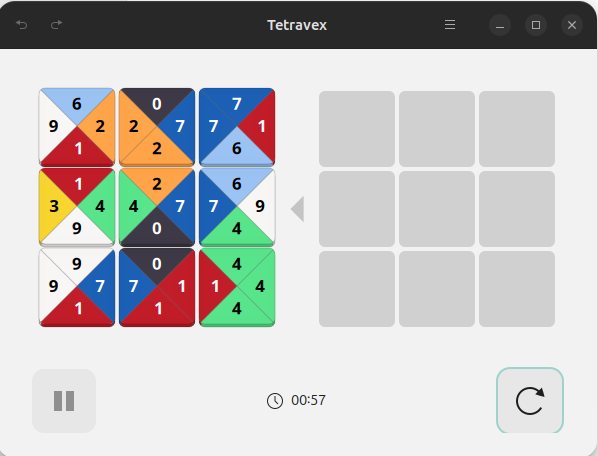This screenshot has width=598, height=456.
Task: Start a new game with the restart icon
Action: tap(530, 401)
